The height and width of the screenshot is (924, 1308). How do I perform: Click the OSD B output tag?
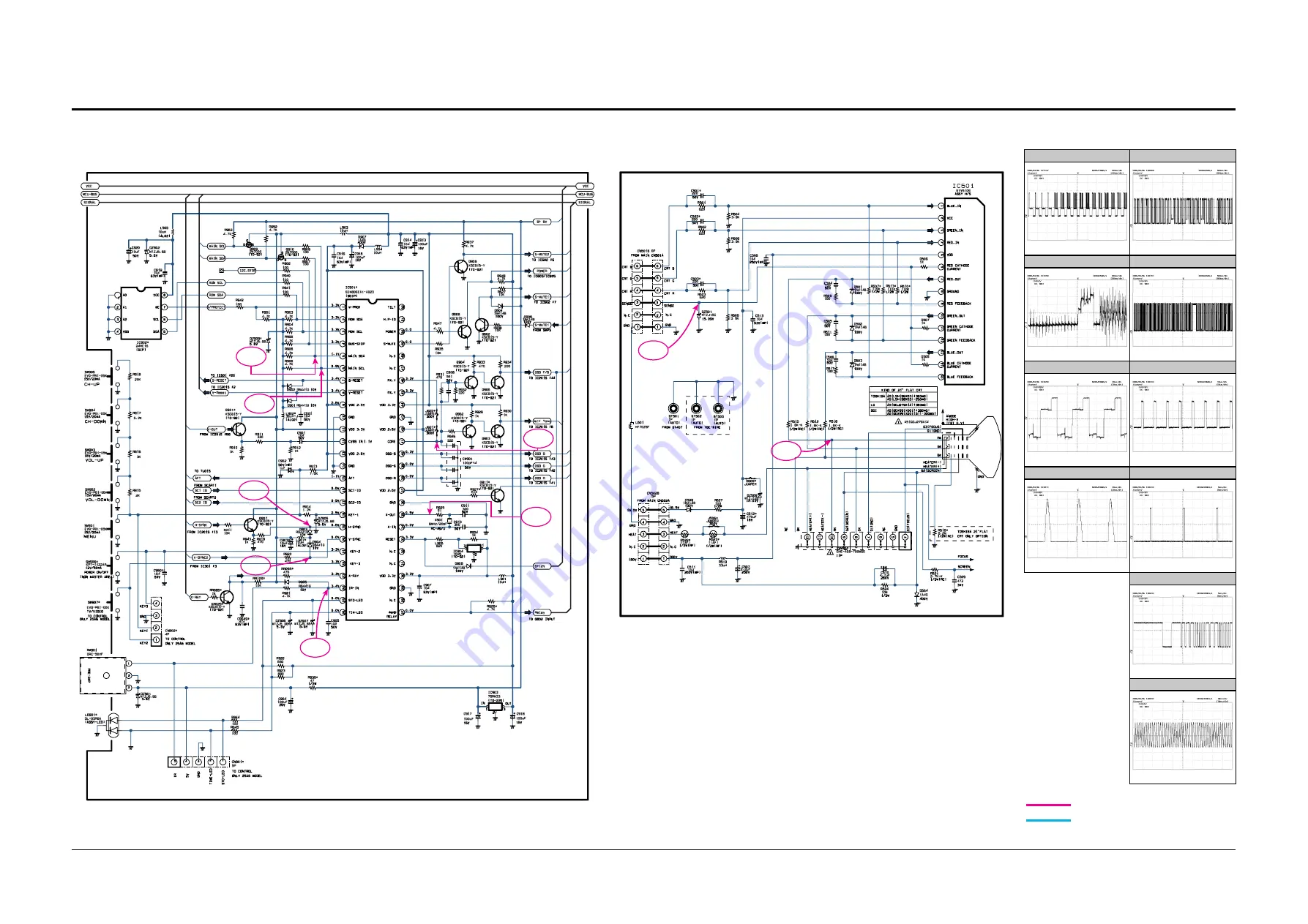point(540,454)
